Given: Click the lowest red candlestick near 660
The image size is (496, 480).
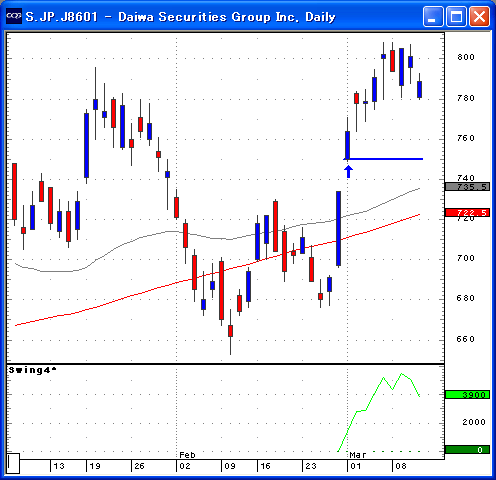Looking at the screenshot, I should 230,331.
